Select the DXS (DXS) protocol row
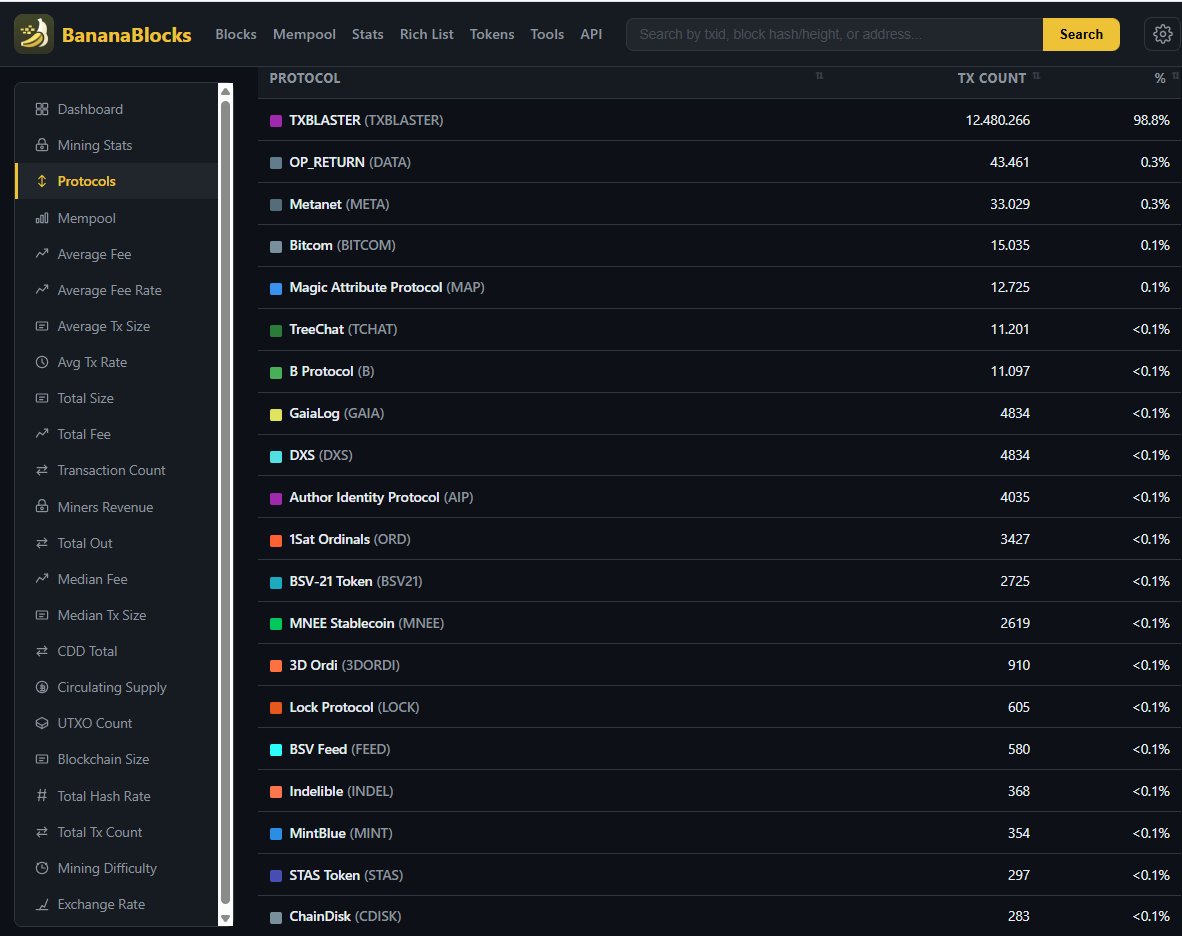This screenshot has width=1182, height=936. (x=720, y=455)
